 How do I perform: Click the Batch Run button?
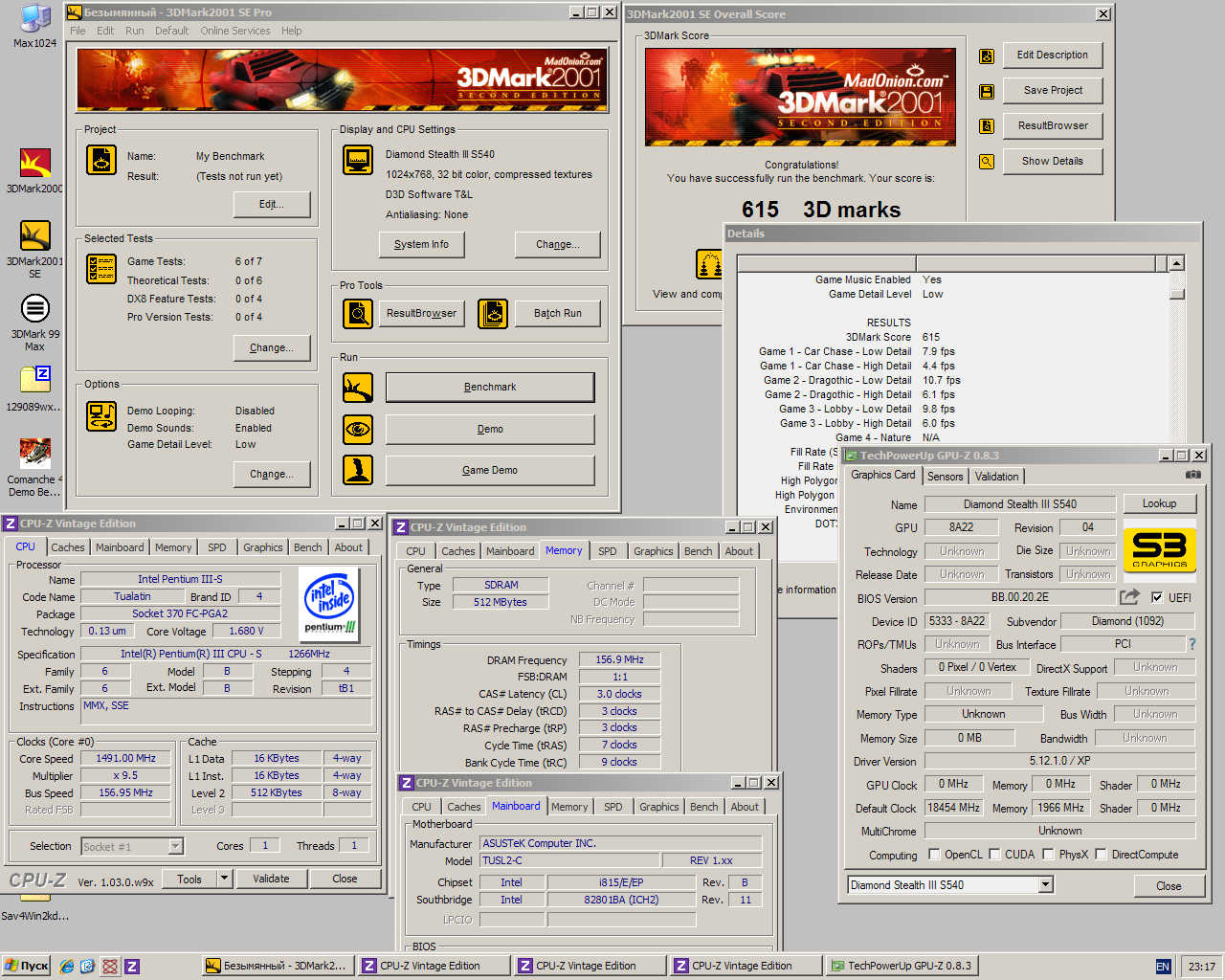coord(558,314)
